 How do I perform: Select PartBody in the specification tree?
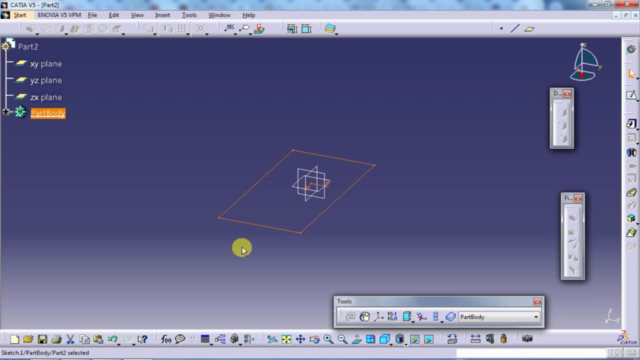(x=48, y=113)
